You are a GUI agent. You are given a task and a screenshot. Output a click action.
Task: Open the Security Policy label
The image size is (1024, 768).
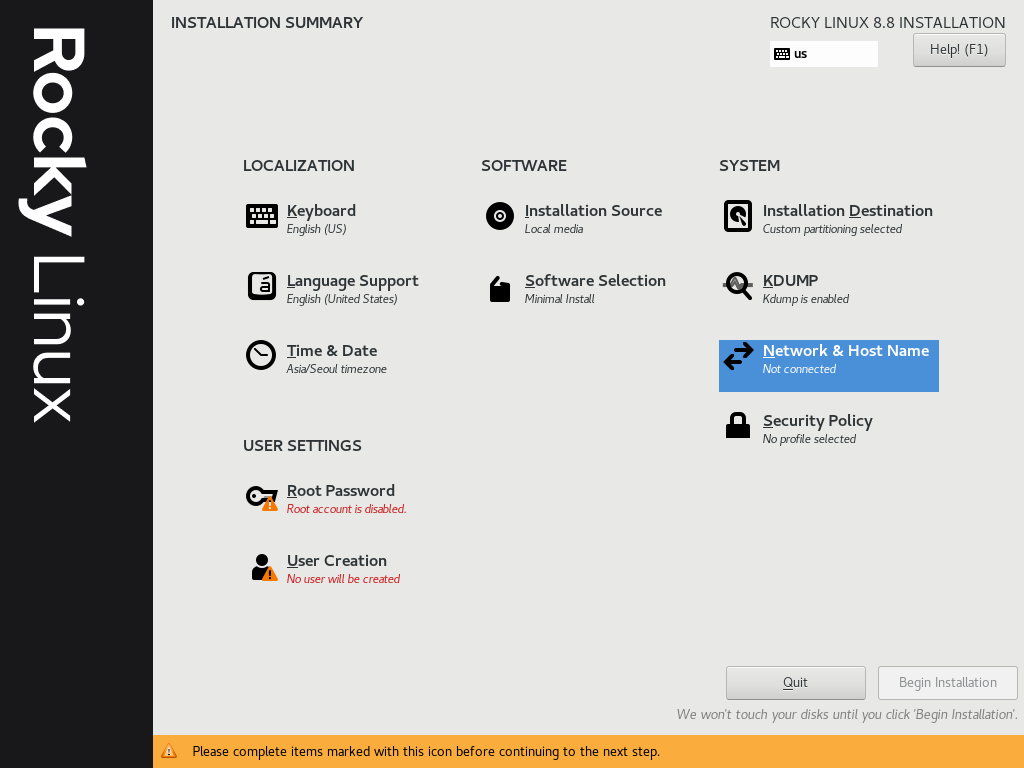tap(818, 421)
